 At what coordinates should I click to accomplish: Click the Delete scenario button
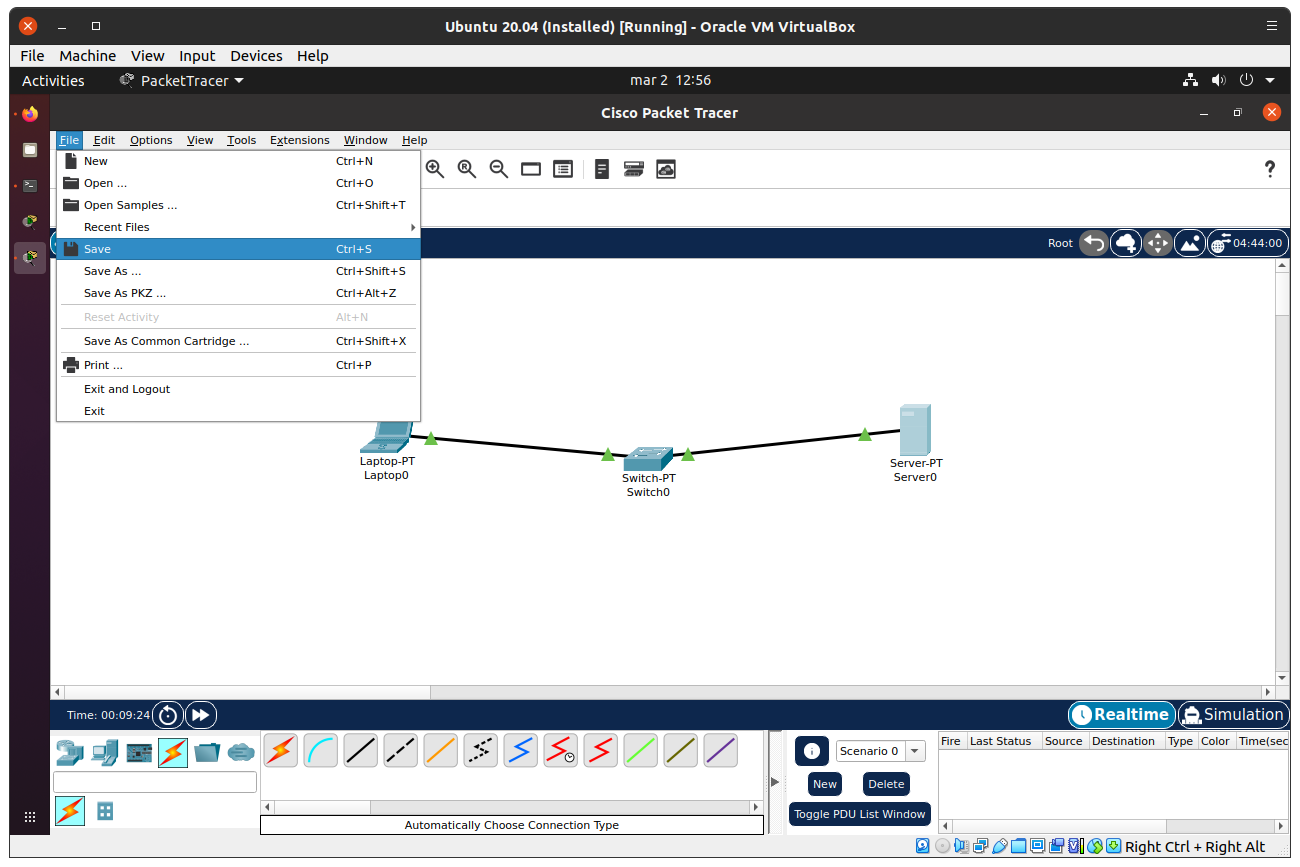(885, 784)
